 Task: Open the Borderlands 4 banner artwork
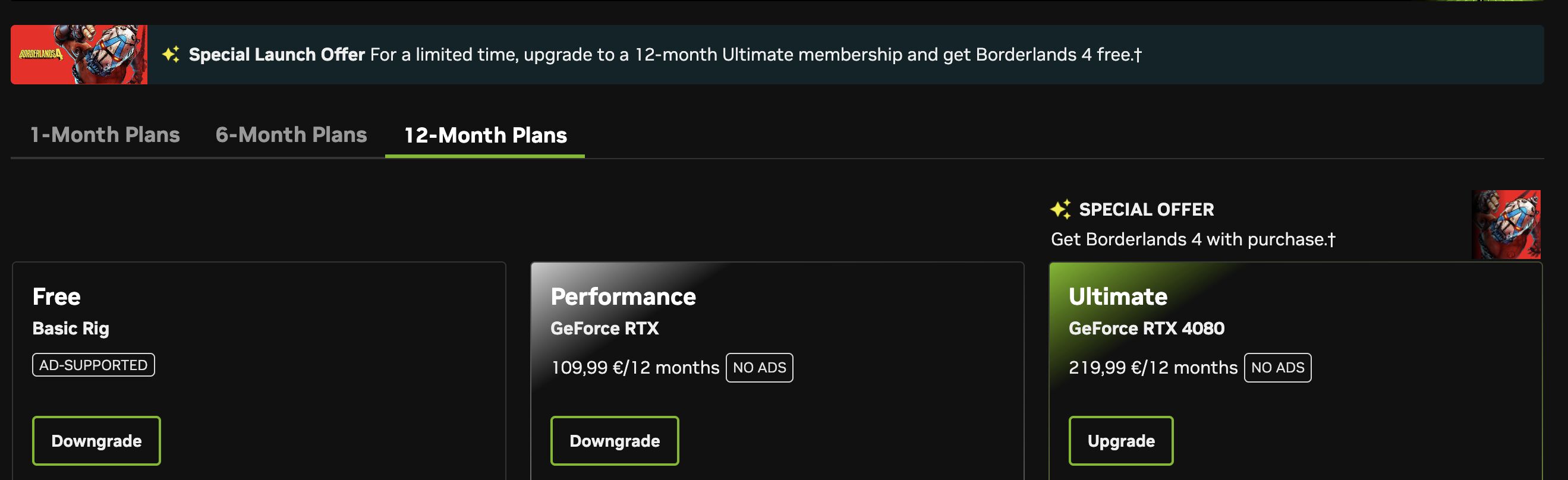pos(79,55)
